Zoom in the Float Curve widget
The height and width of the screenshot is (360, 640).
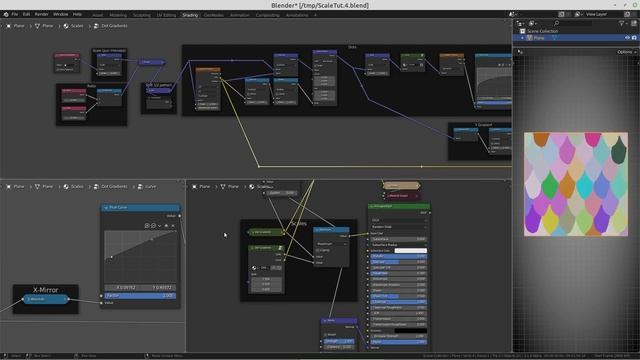(147, 225)
